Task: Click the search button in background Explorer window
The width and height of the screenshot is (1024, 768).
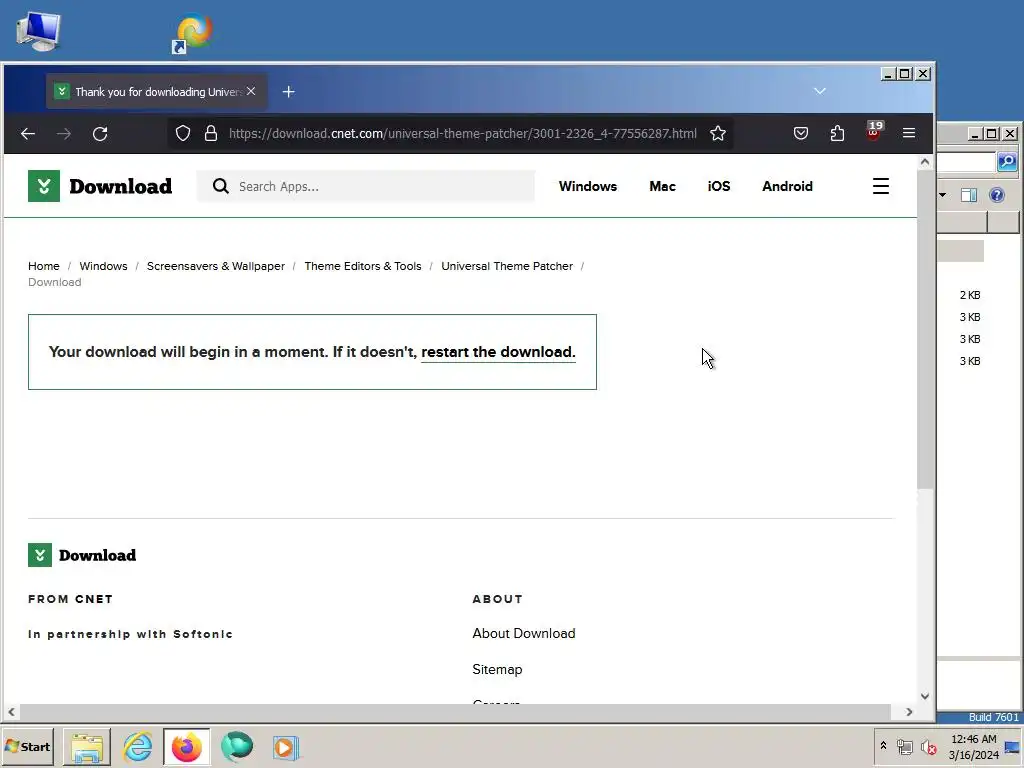Action: tap(1007, 161)
